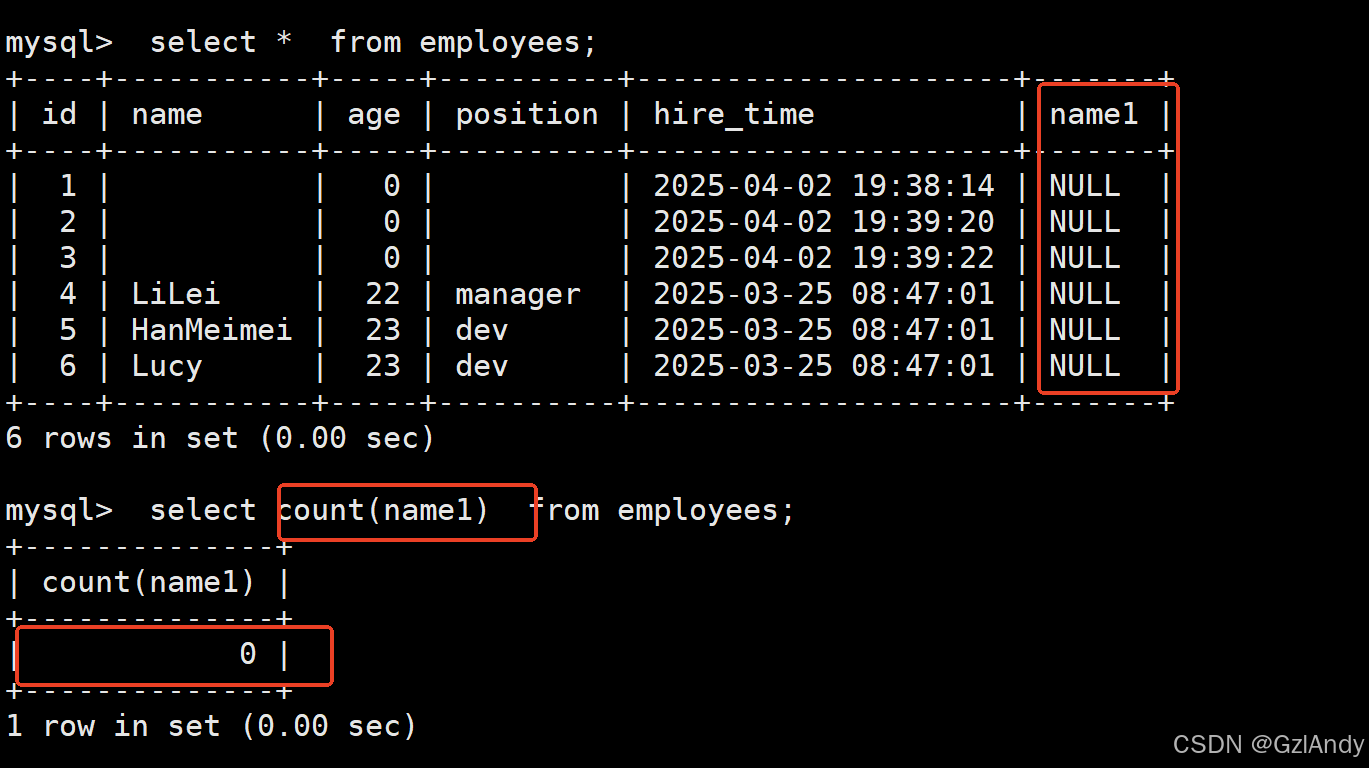Click the id value '4'

[x=68, y=294]
